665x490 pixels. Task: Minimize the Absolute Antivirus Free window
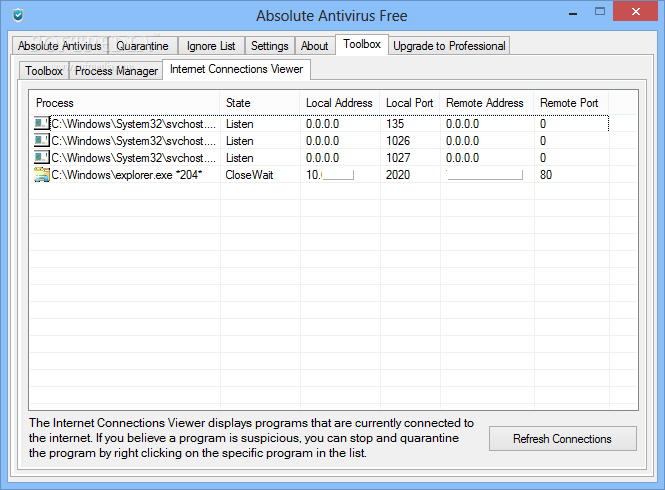573,13
